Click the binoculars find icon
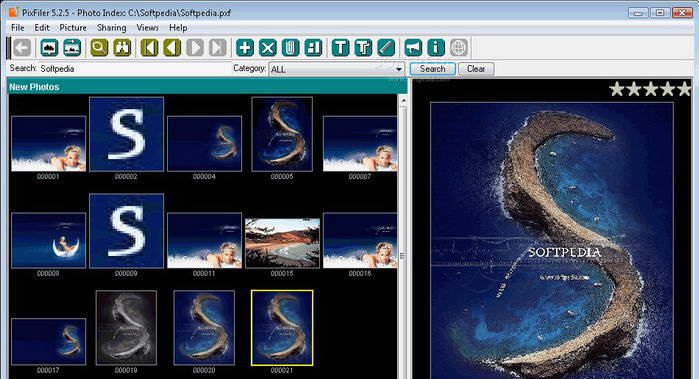This screenshot has width=699, height=379. click(x=122, y=48)
